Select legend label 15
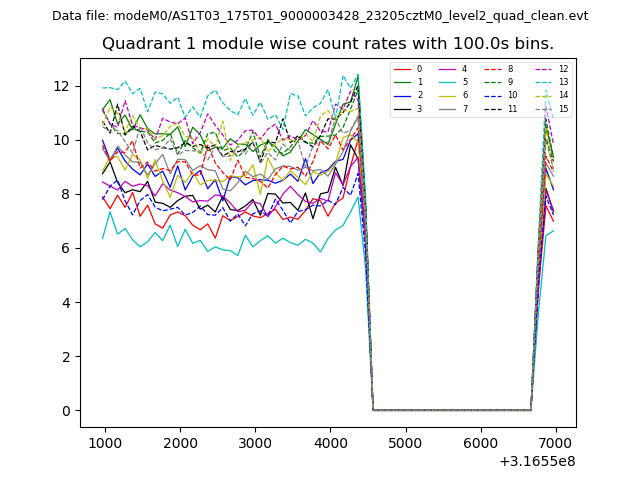Screen dimensions: 640x480 563,108
